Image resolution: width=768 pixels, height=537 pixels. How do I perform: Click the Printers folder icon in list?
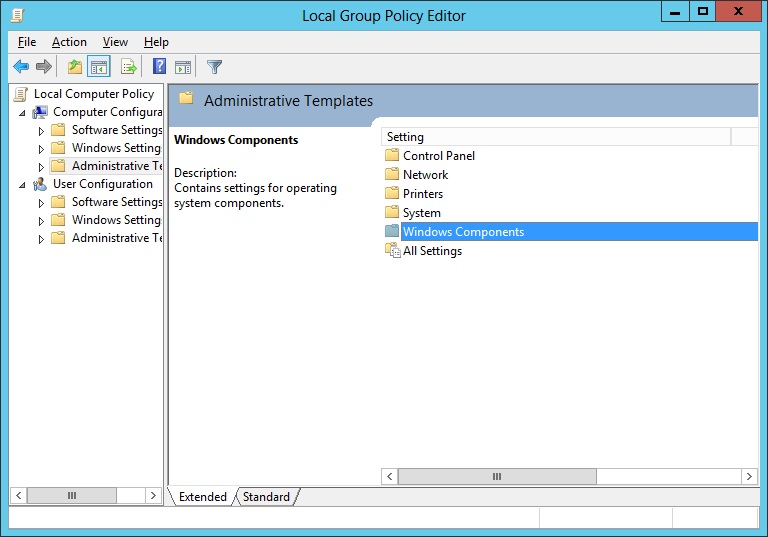pyautogui.click(x=392, y=193)
